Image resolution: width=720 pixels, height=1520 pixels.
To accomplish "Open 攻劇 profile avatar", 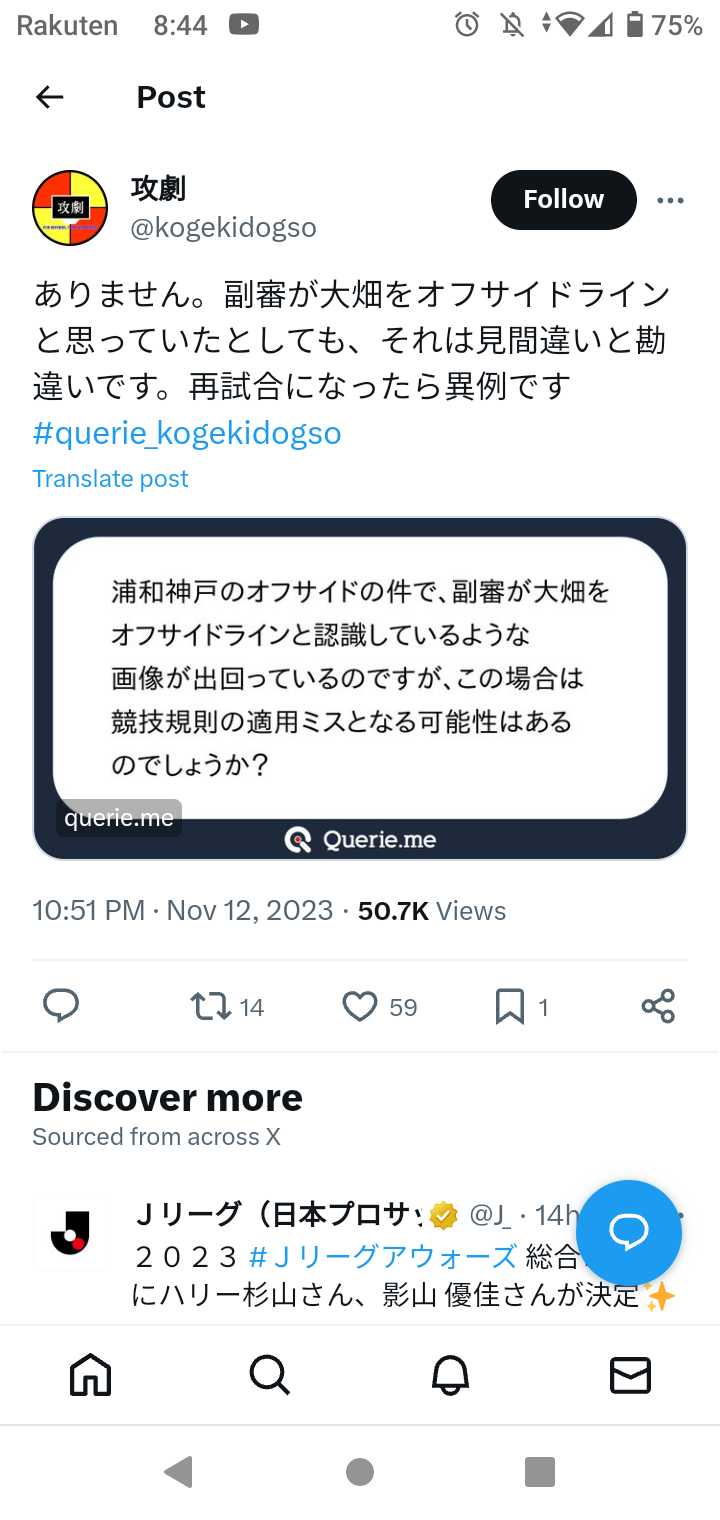I will [70, 208].
